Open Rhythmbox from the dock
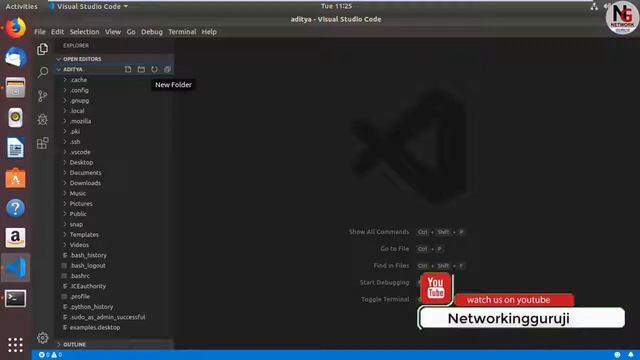The height and width of the screenshot is (360, 640). point(16,118)
